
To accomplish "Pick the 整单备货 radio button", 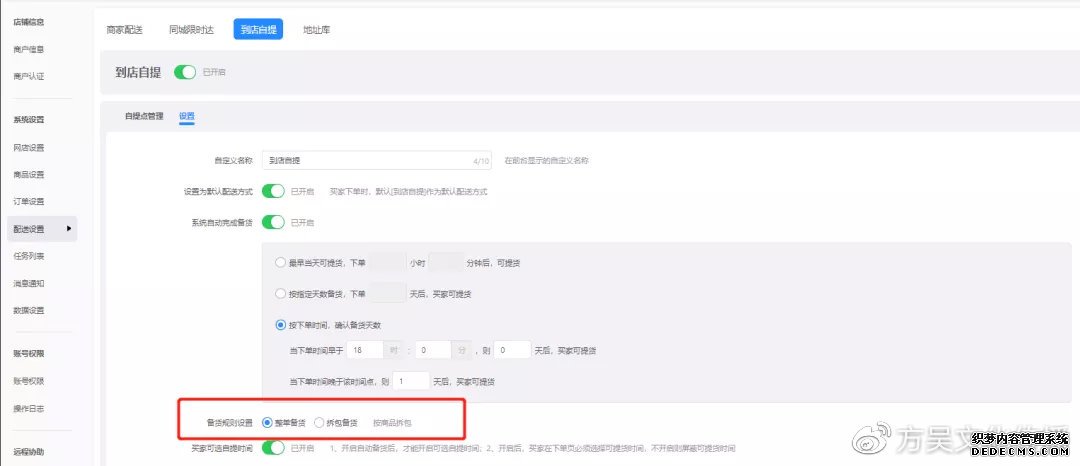I will tap(267, 423).
